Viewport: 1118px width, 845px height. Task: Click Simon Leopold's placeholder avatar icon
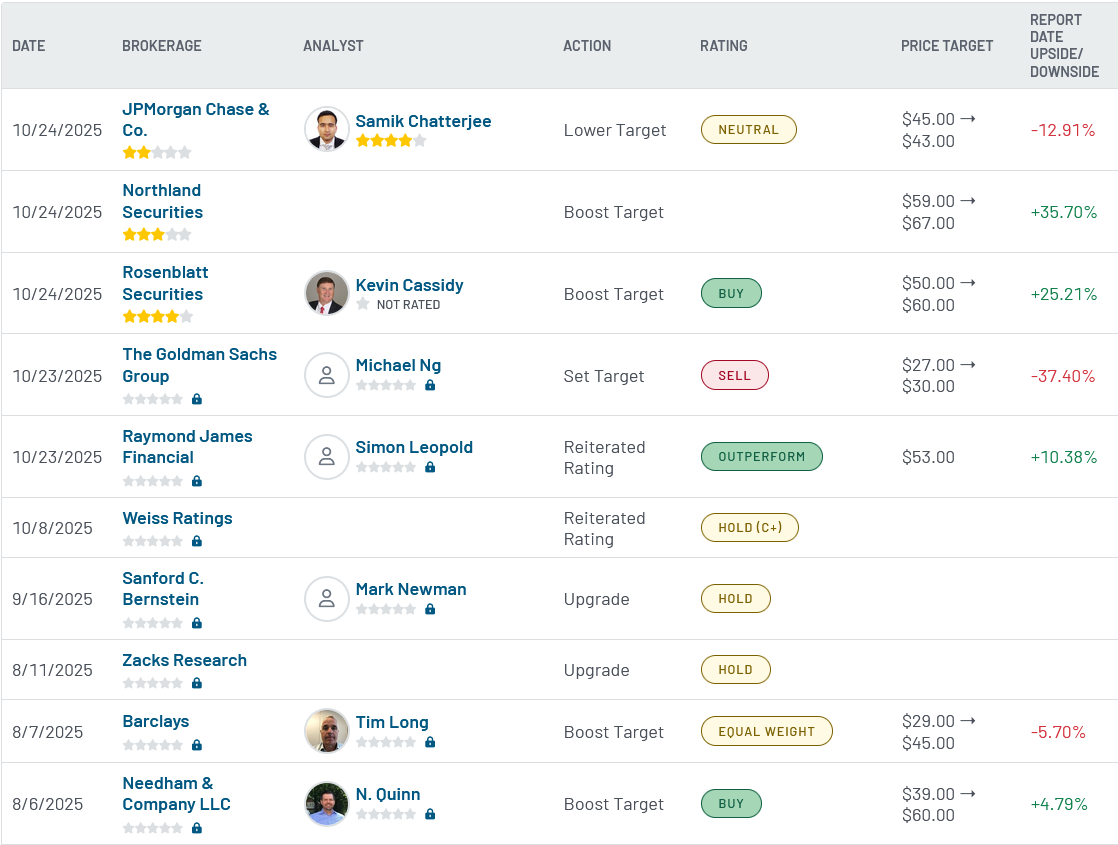pos(327,456)
